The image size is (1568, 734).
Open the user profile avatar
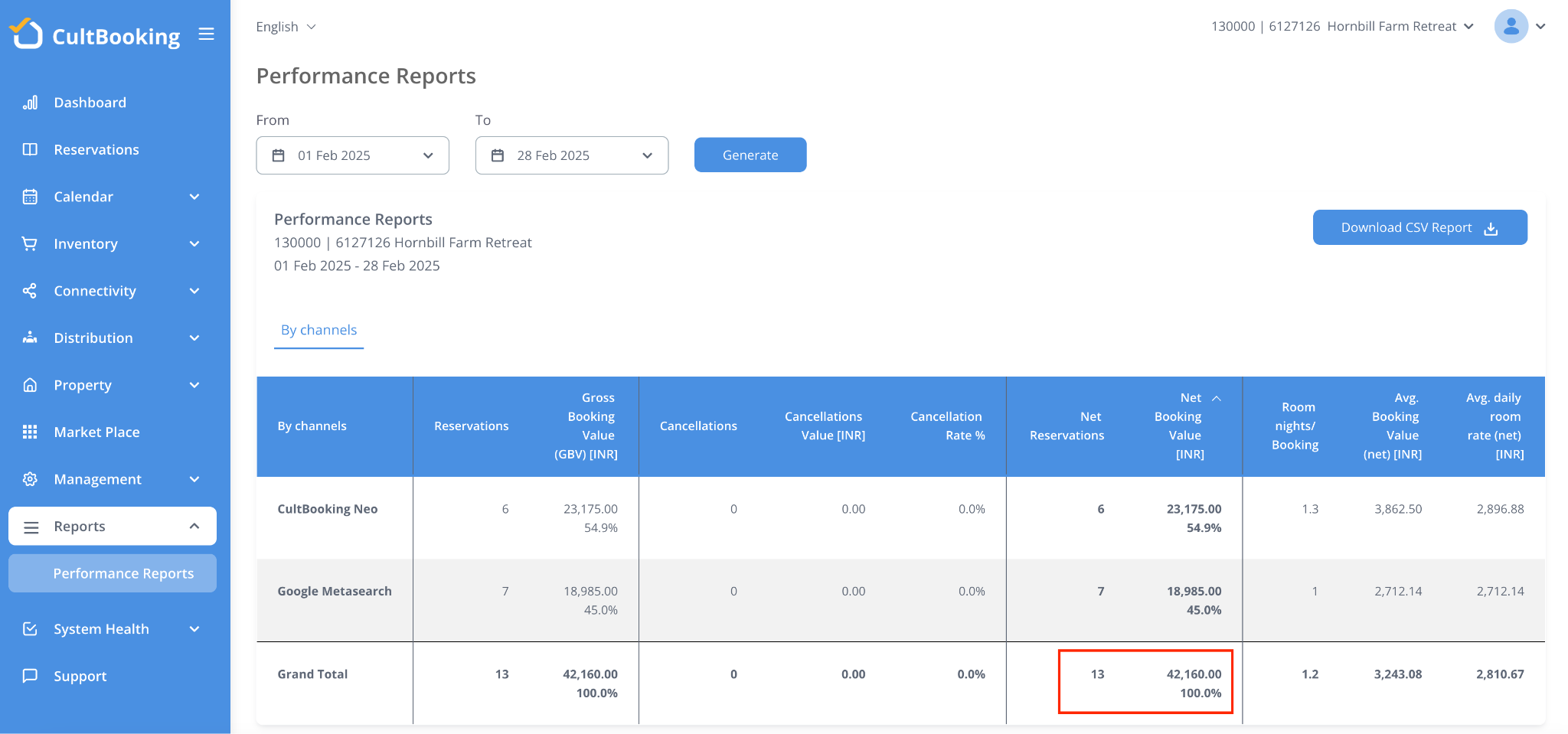click(1511, 27)
